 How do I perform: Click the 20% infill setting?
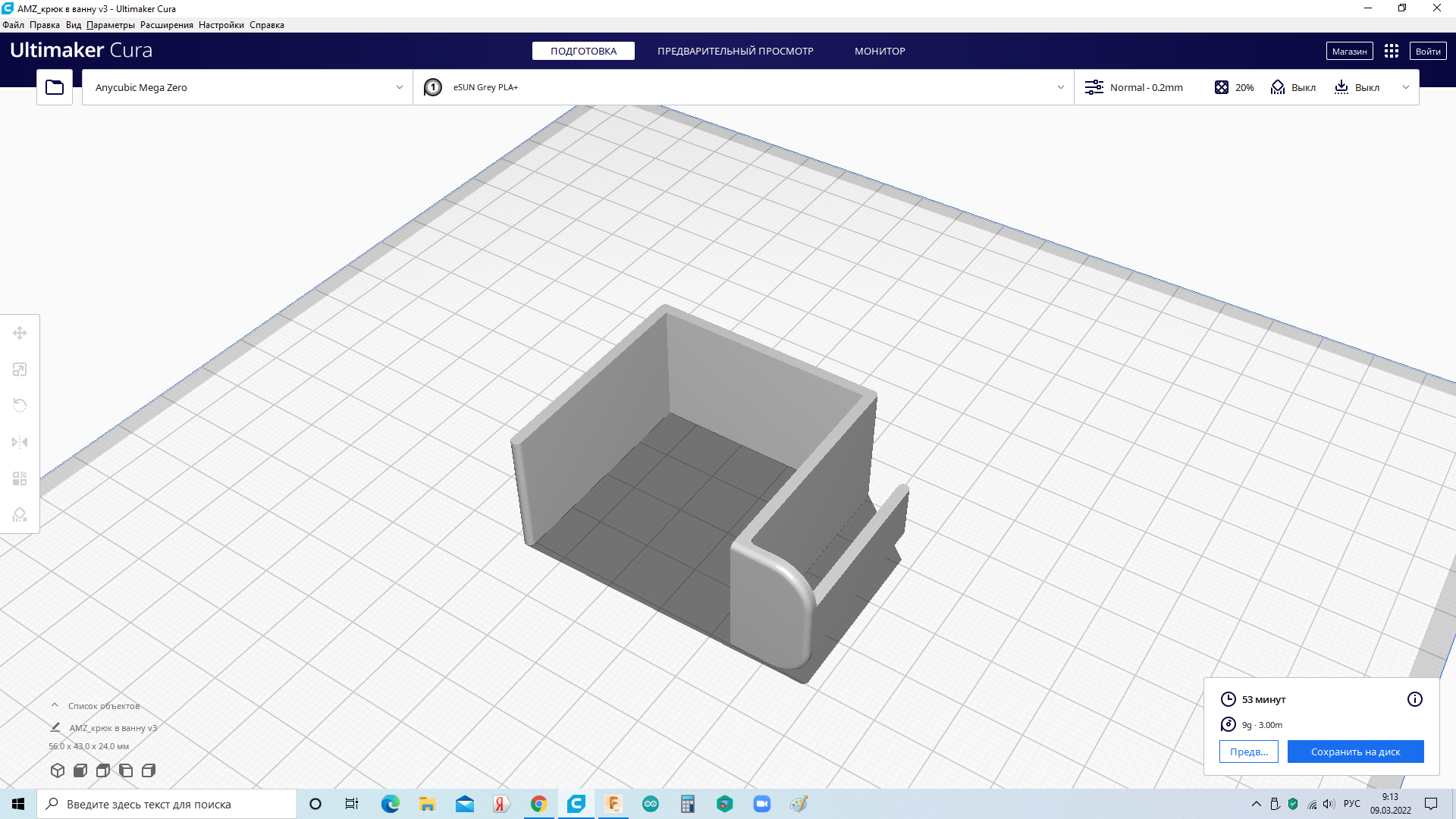tap(1235, 87)
